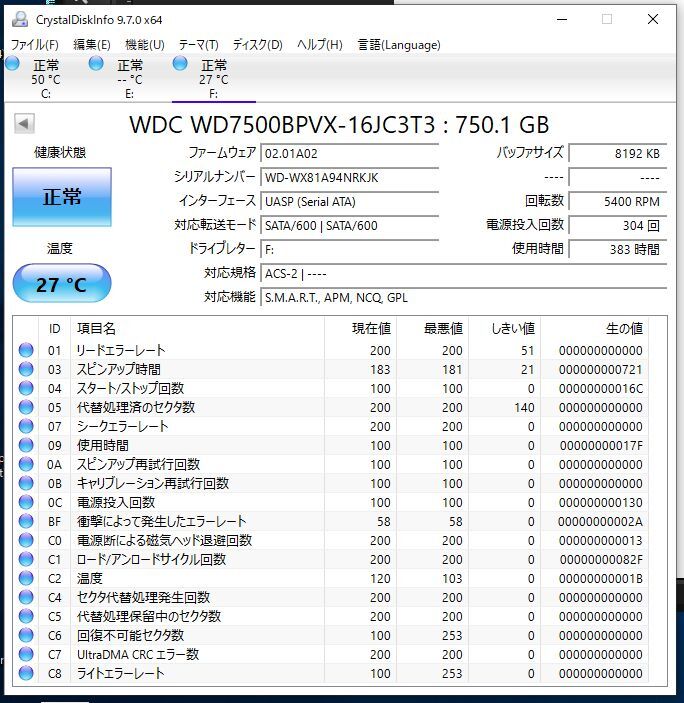Screen dimensions: 684x703
Task: Click the status icon for attribute 0B
Action: pyautogui.click(x=26, y=483)
